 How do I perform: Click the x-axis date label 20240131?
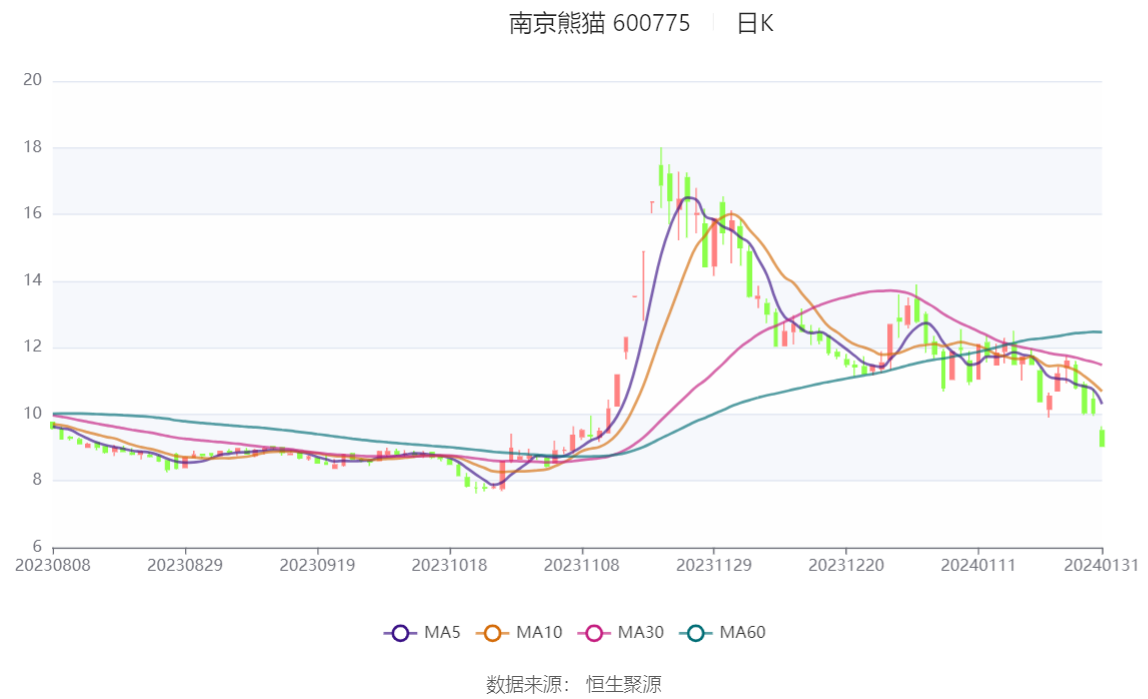click(x=1101, y=566)
